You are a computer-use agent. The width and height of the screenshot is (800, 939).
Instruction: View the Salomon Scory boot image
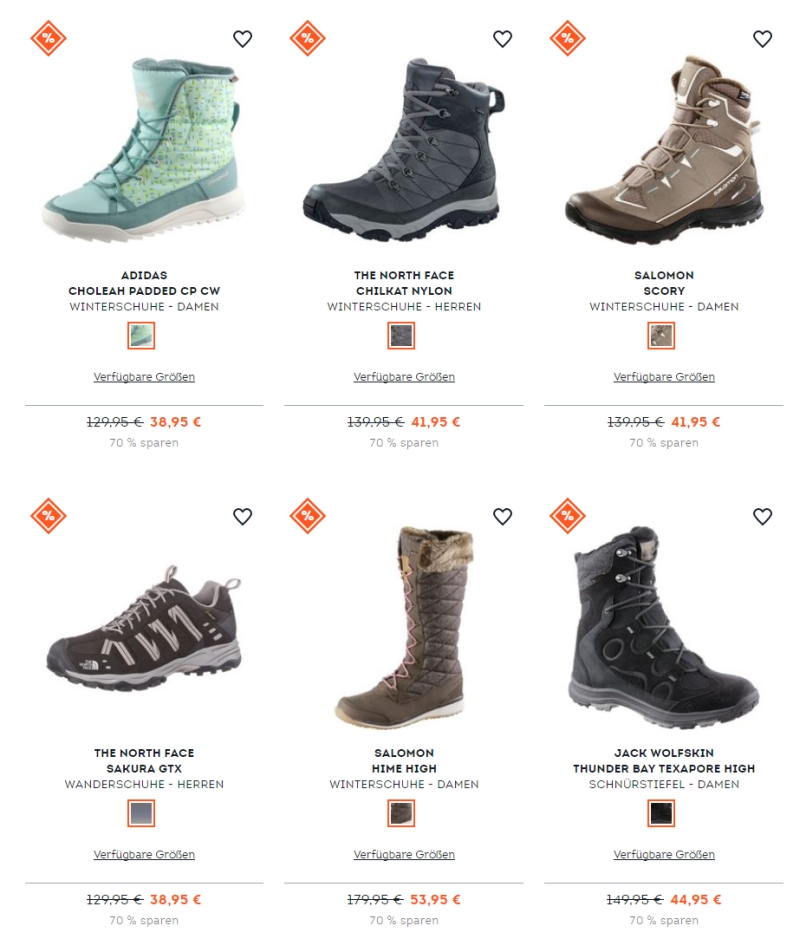pyautogui.click(x=664, y=150)
